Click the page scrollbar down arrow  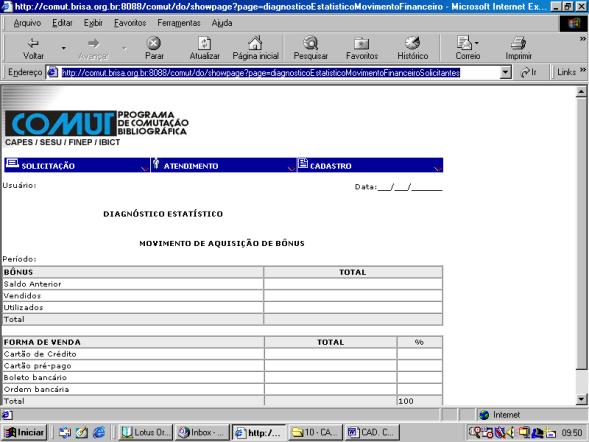[581, 400]
